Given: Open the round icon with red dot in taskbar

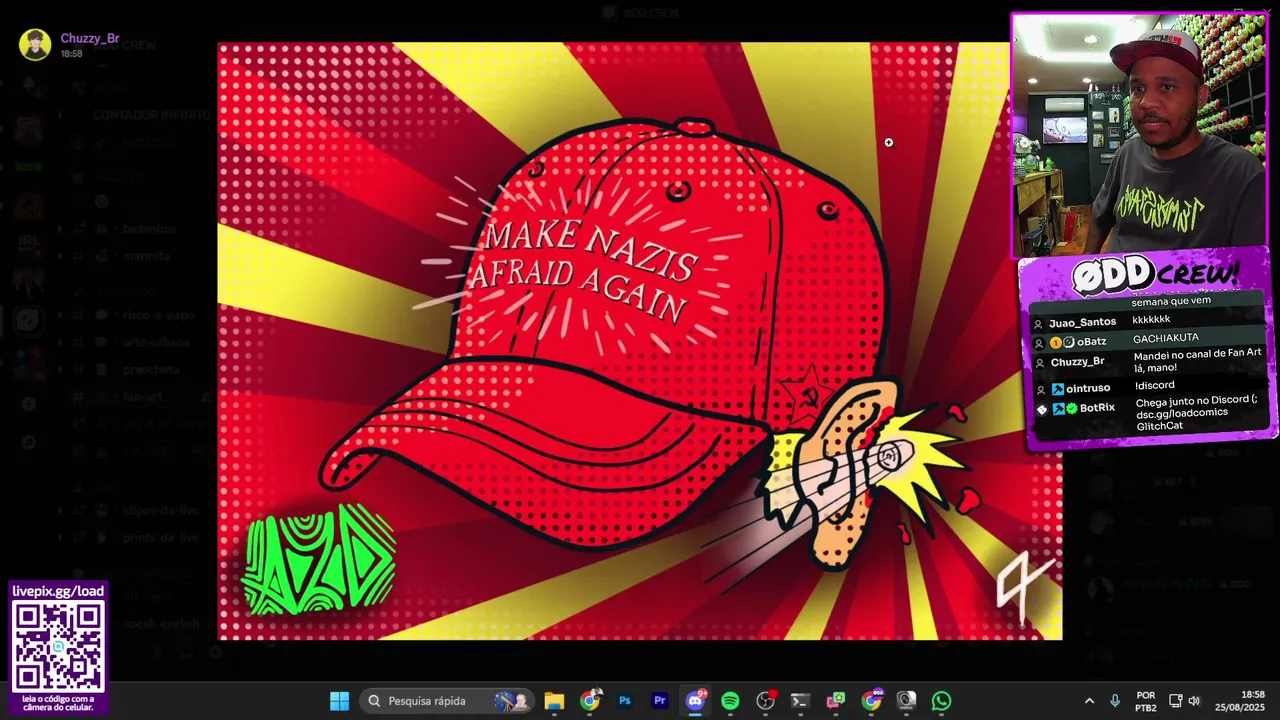Looking at the screenshot, I should (766, 701).
